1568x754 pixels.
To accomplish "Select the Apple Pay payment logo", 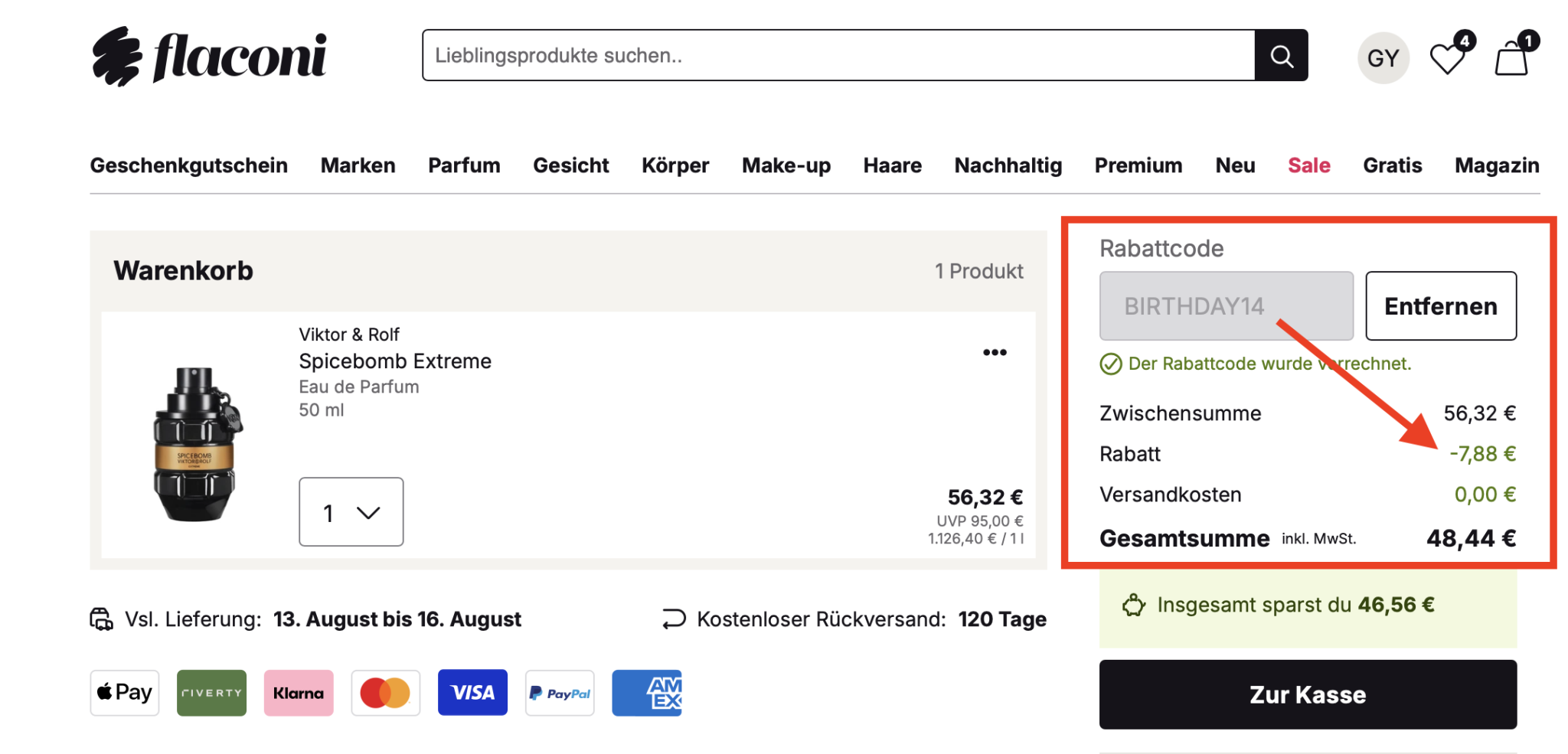I will click(x=125, y=693).
